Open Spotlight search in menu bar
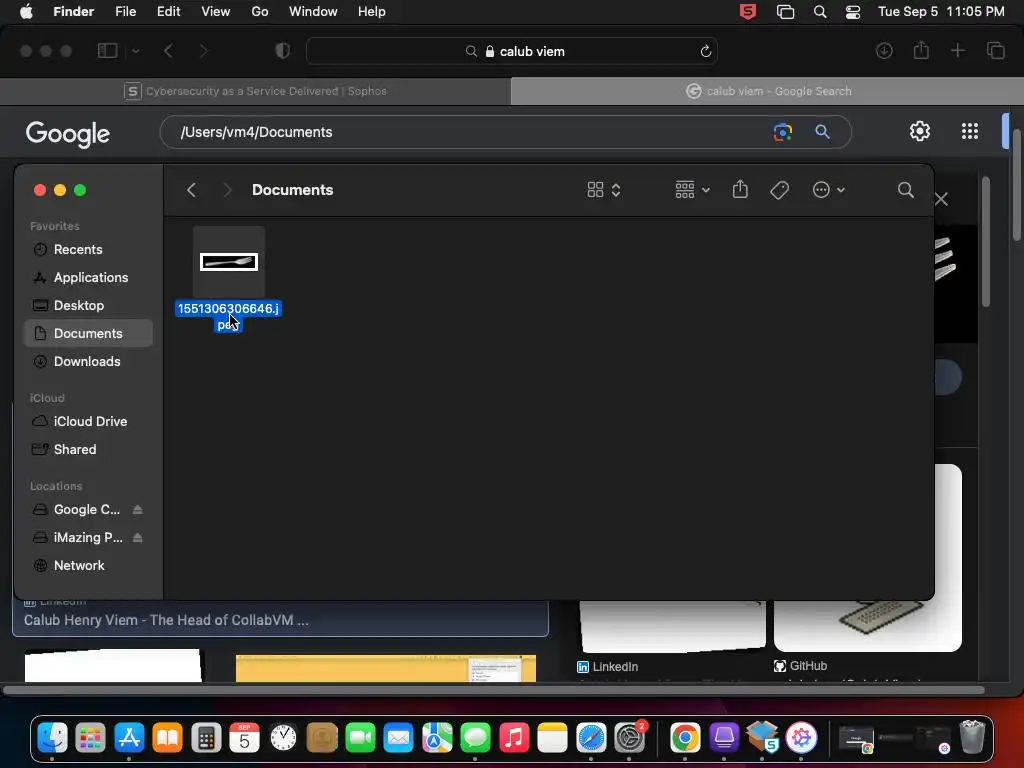This screenshot has width=1024, height=768. tap(820, 12)
